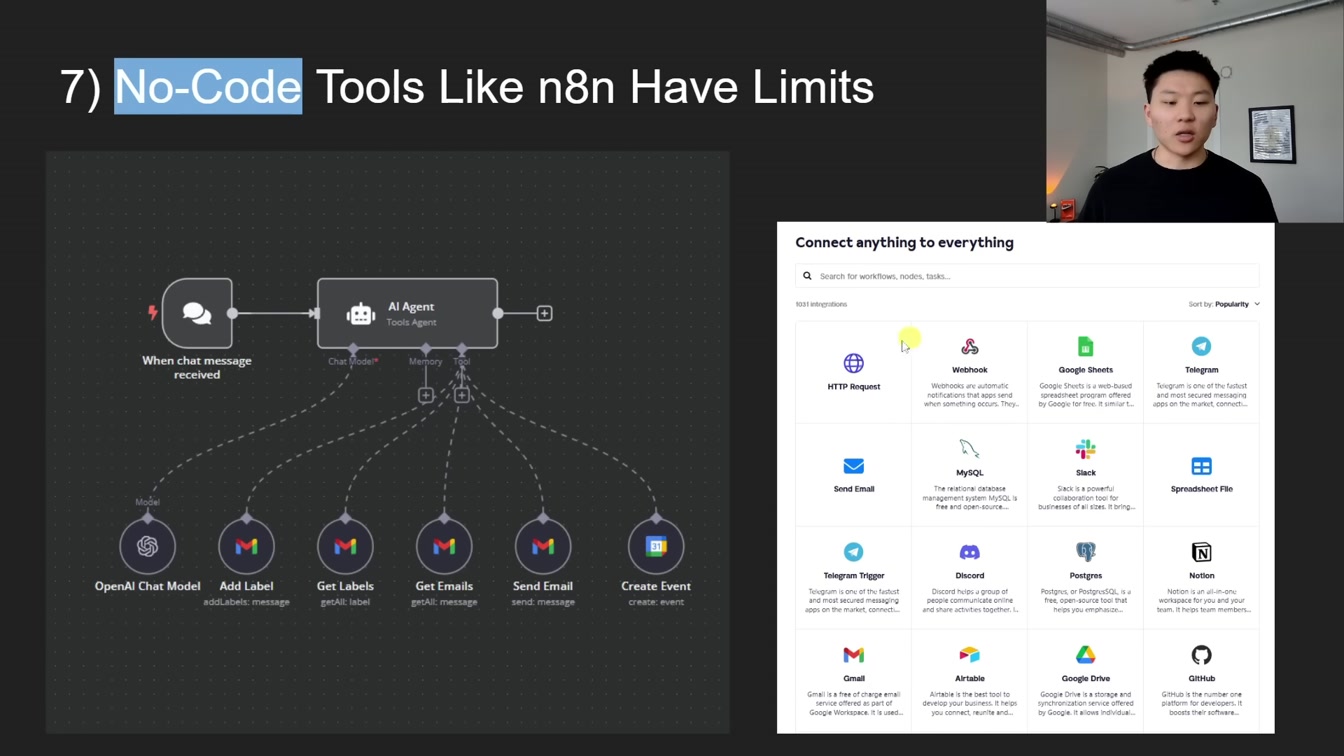Viewport: 1344px width, 756px height.
Task: Click the 'Model' connector label
Action: click(x=147, y=502)
